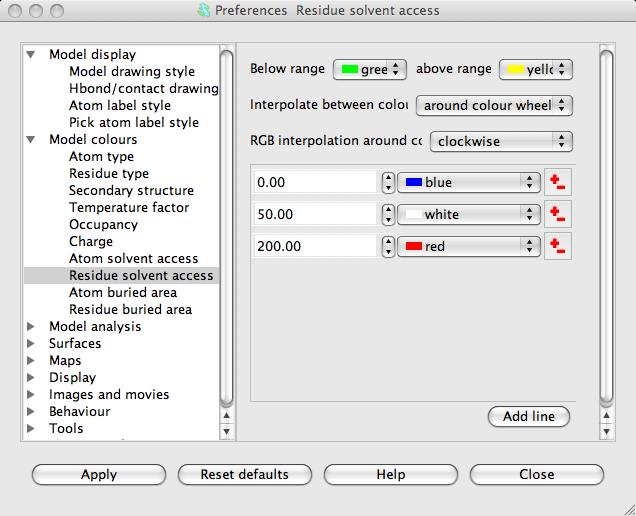Image resolution: width=636 pixels, height=516 pixels.
Task: Click the app icon in the title bar
Action: 204,10
